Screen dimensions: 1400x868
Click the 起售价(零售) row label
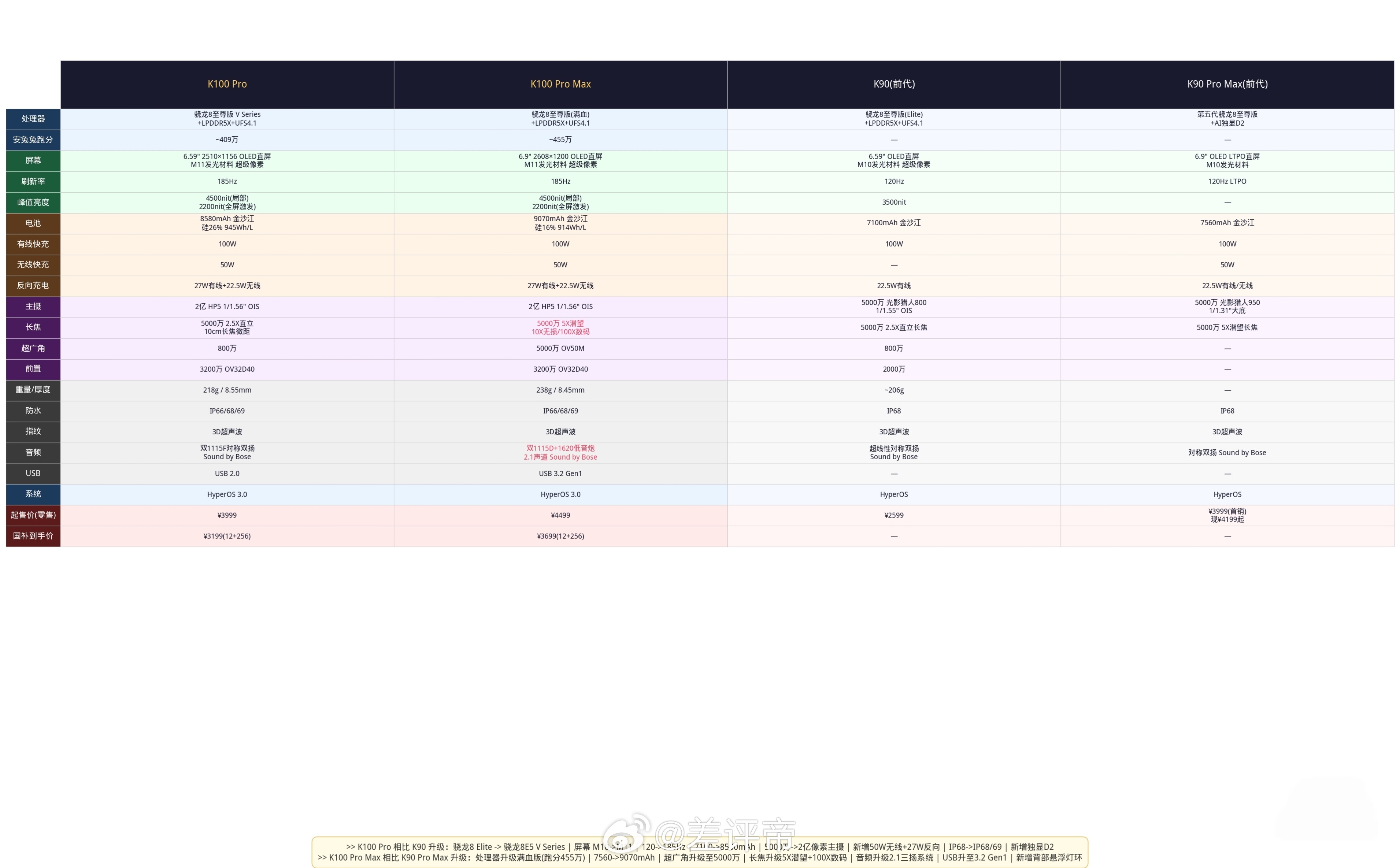click(33, 516)
